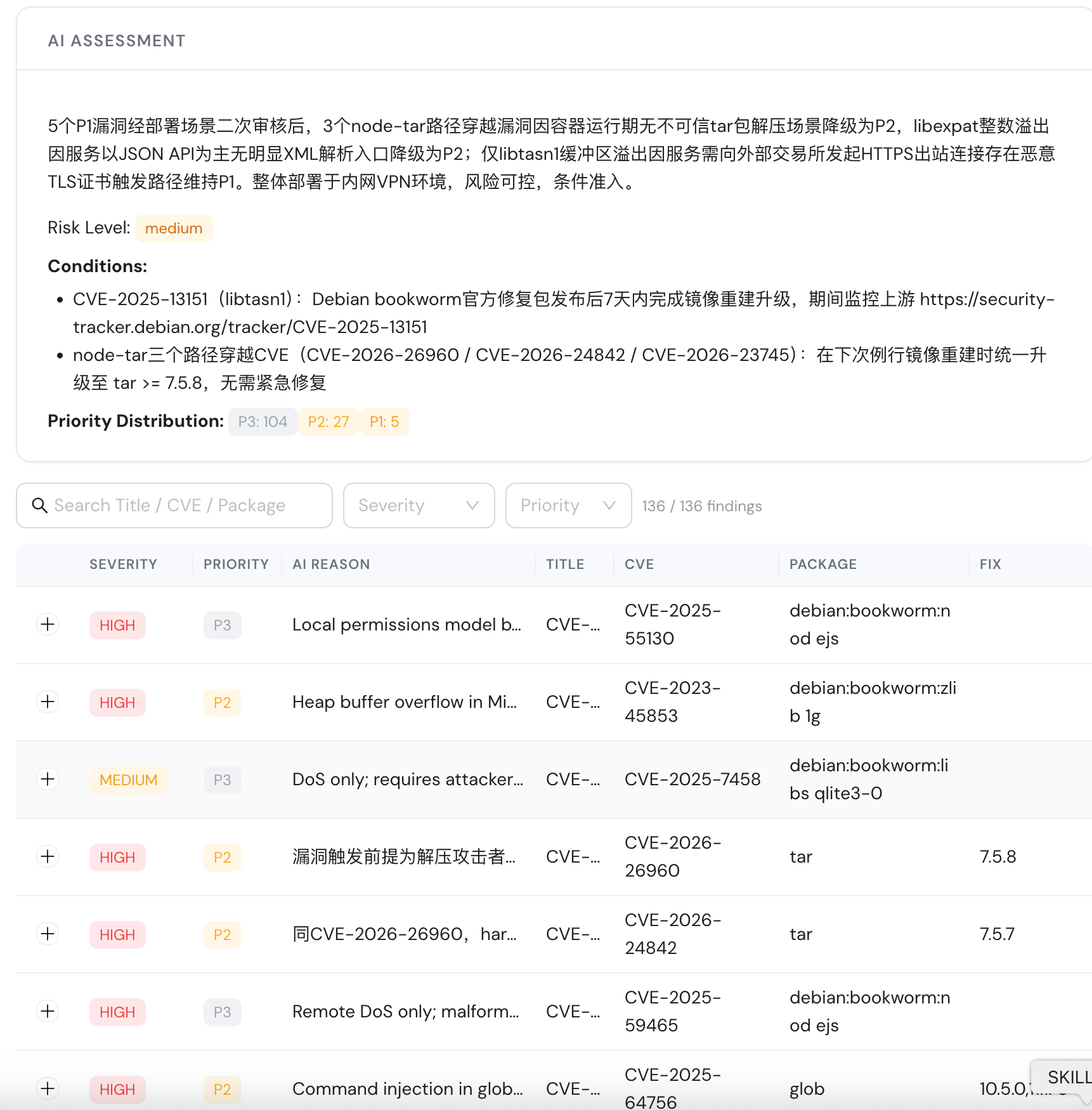Click P3 badge in CVE-2025-7458 row
This screenshot has height=1110, width=1092.
click(x=223, y=780)
